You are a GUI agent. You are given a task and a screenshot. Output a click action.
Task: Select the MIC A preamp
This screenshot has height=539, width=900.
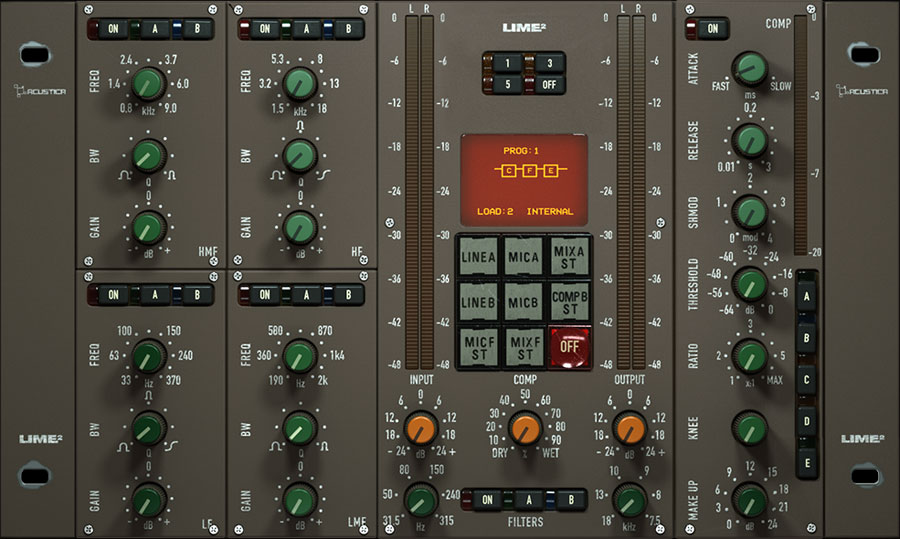tap(523, 257)
